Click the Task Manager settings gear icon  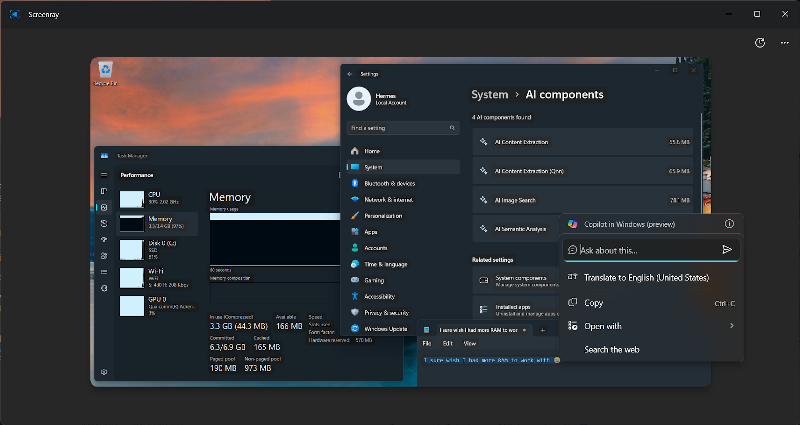(x=104, y=372)
